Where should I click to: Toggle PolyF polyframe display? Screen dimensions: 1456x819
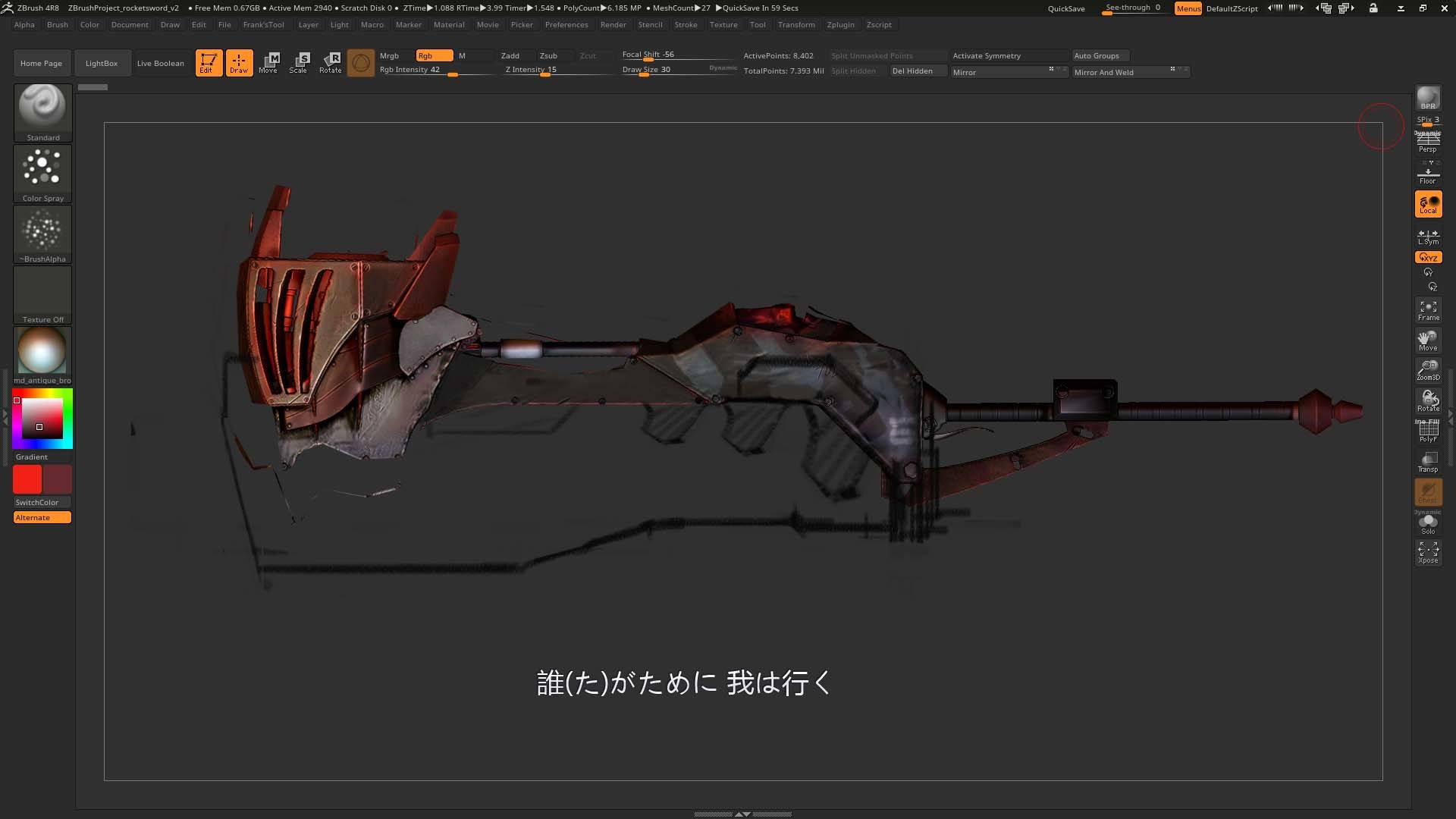pyautogui.click(x=1428, y=431)
